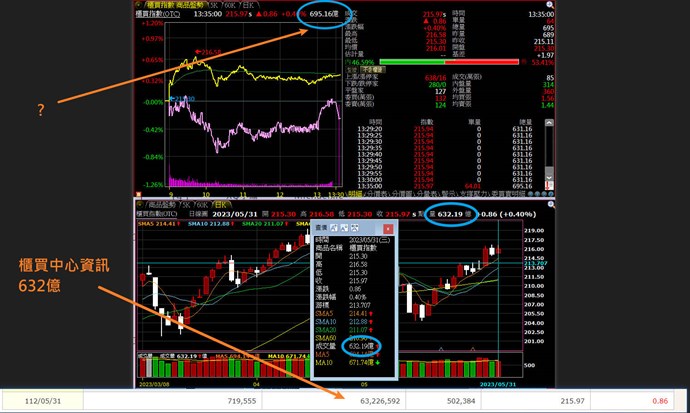Click the 櫃買指數(OTC) name in the top panel
This screenshot has width=690, height=413.
[x=158, y=14]
